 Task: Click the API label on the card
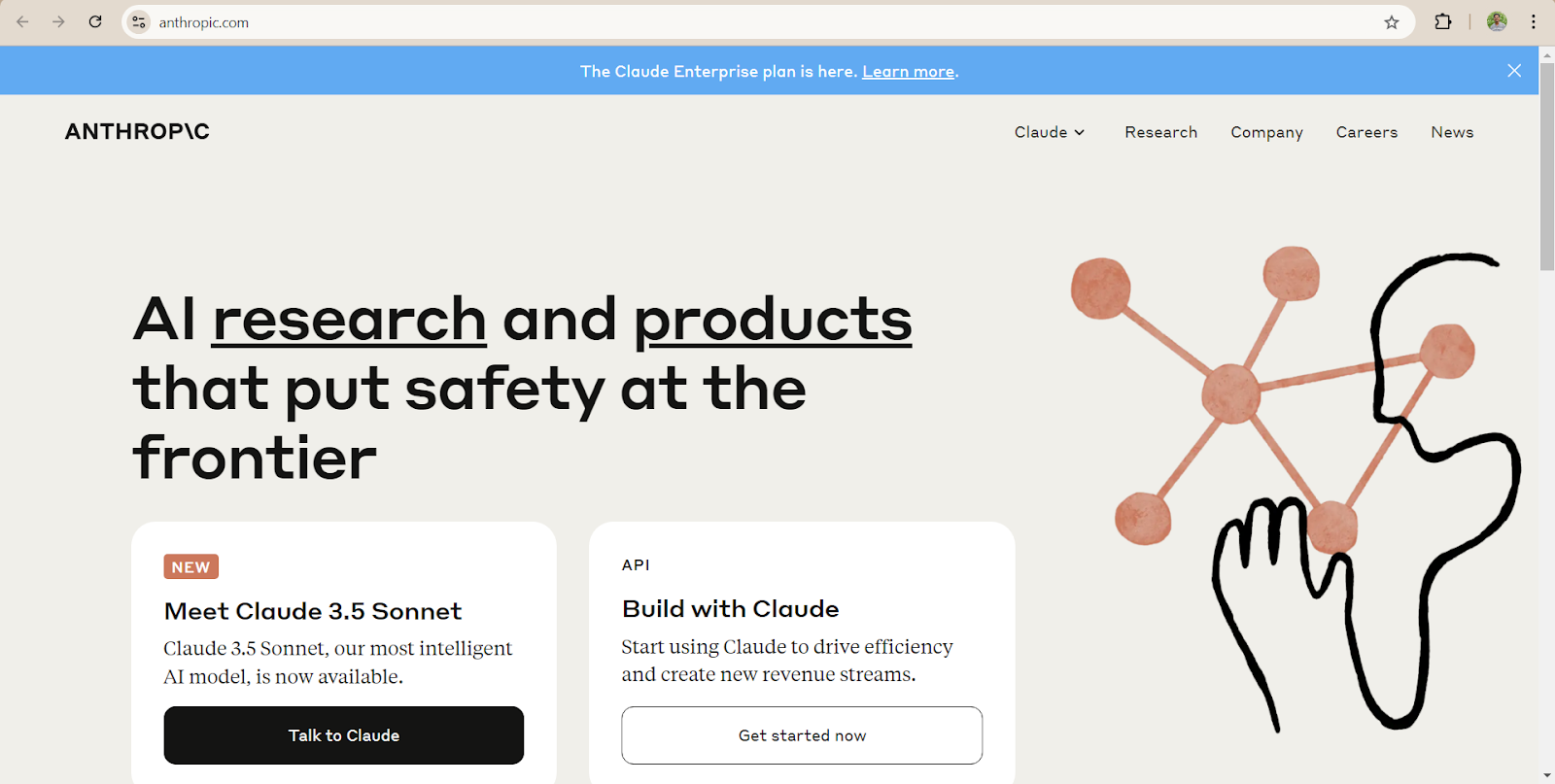coord(636,564)
